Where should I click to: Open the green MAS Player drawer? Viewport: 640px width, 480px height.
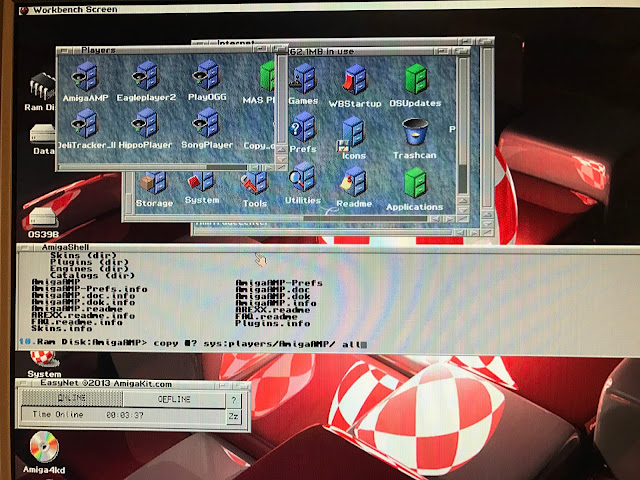tap(267, 77)
